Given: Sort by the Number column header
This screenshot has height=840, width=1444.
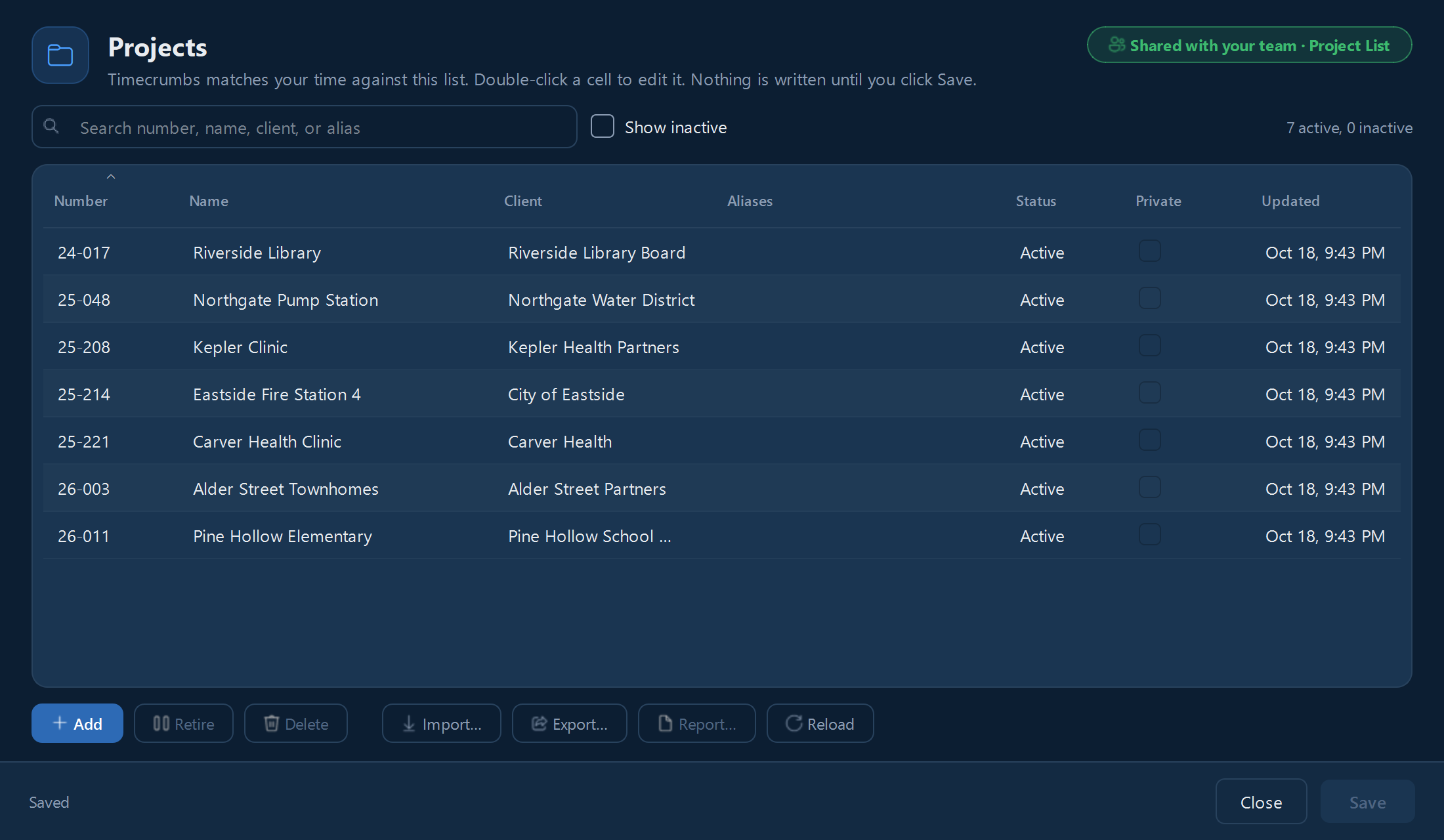Looking at the screenshot, I should (81, 201).
